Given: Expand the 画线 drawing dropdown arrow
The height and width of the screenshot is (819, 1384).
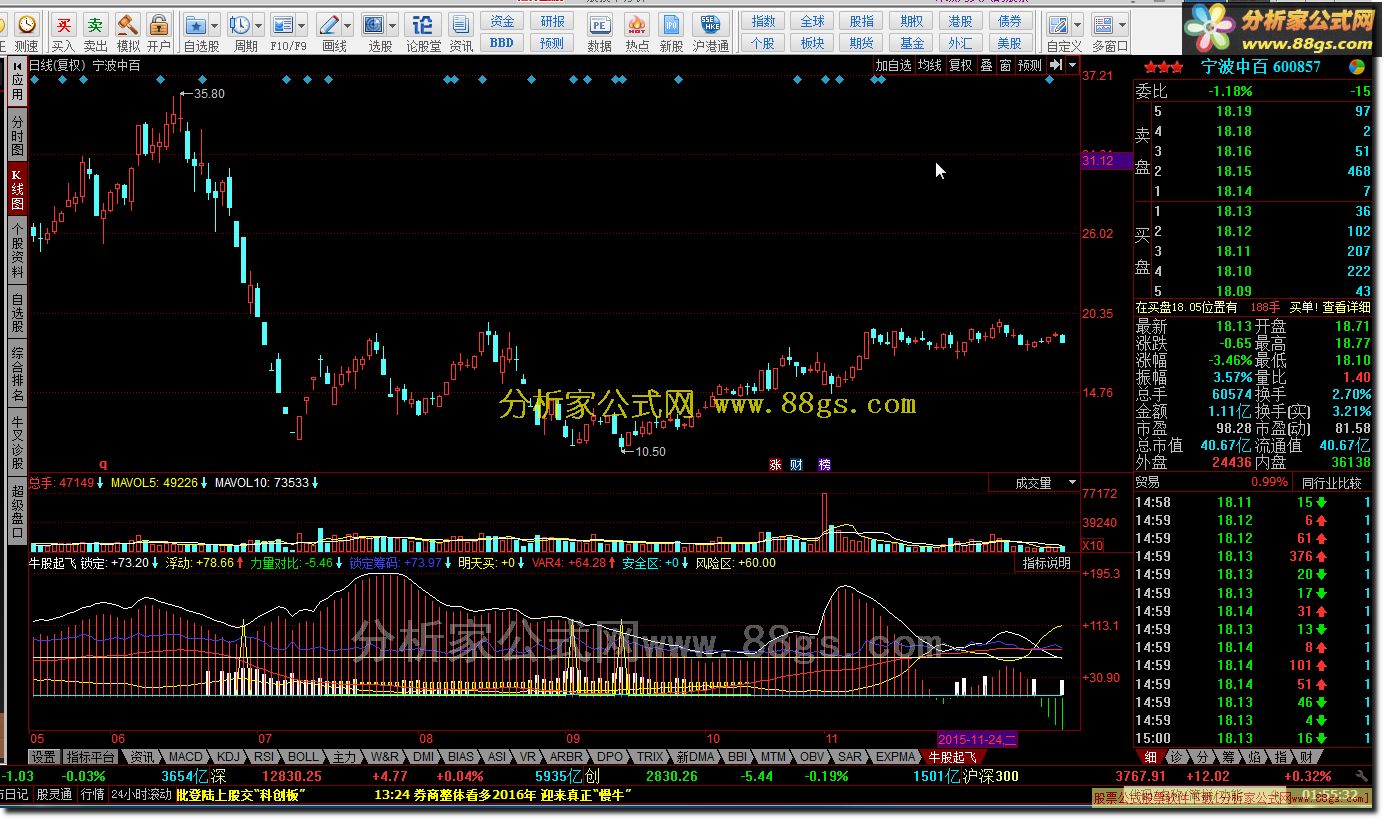Looking at the screenshot, I should click(348, 25).
